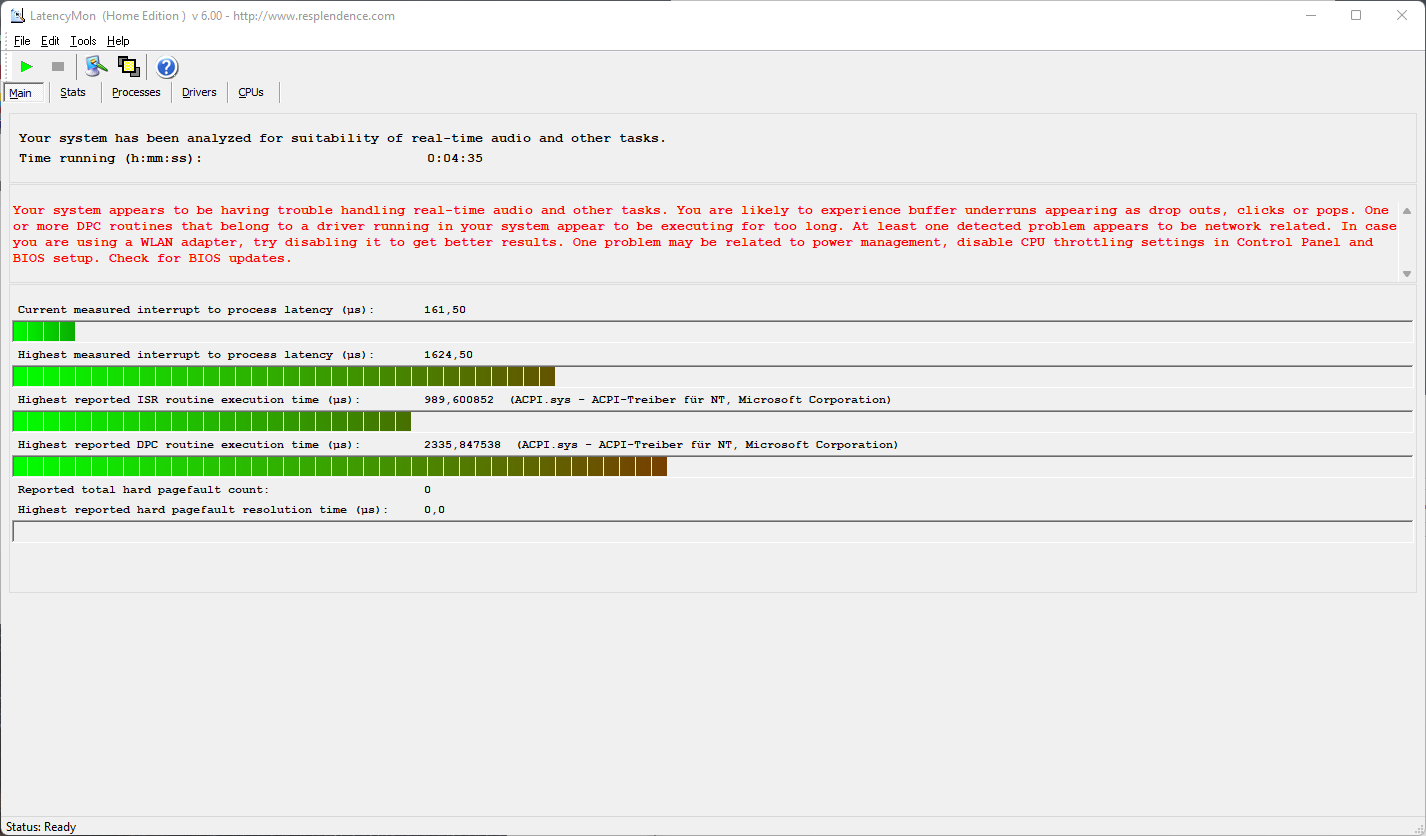Open the Edit menu
1426x836 pixels.
coord(50,41)
